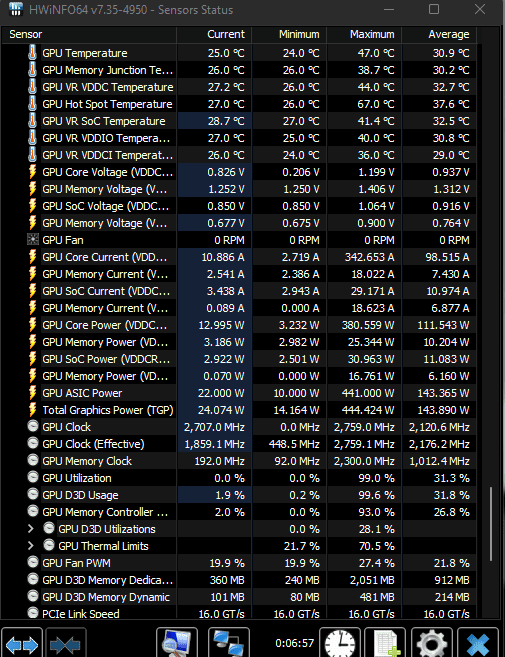Open sensor settings gear icon

(432, 643)
